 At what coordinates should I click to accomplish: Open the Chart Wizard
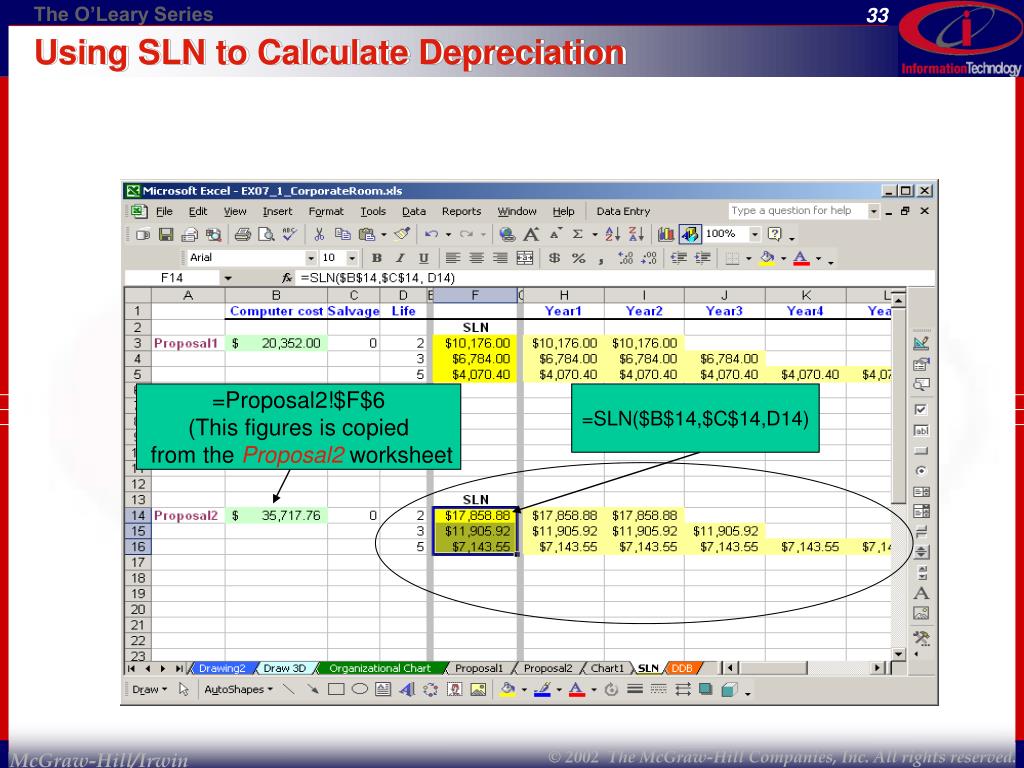pos(665,234)
